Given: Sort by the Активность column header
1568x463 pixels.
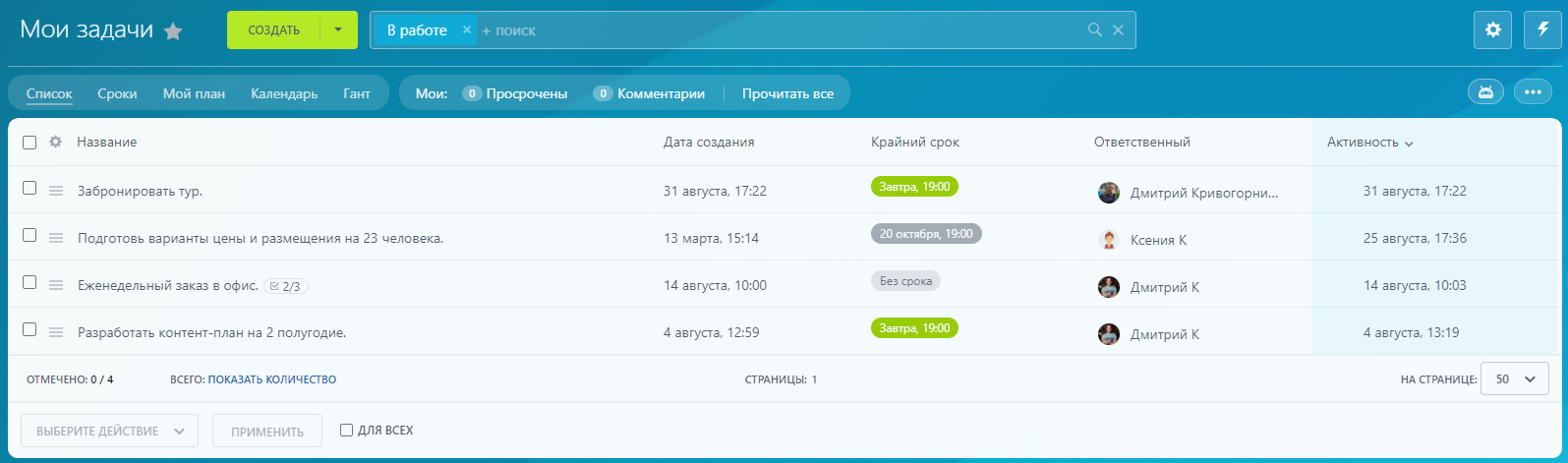Looking at the screenshot, I should coord(1369,143).
